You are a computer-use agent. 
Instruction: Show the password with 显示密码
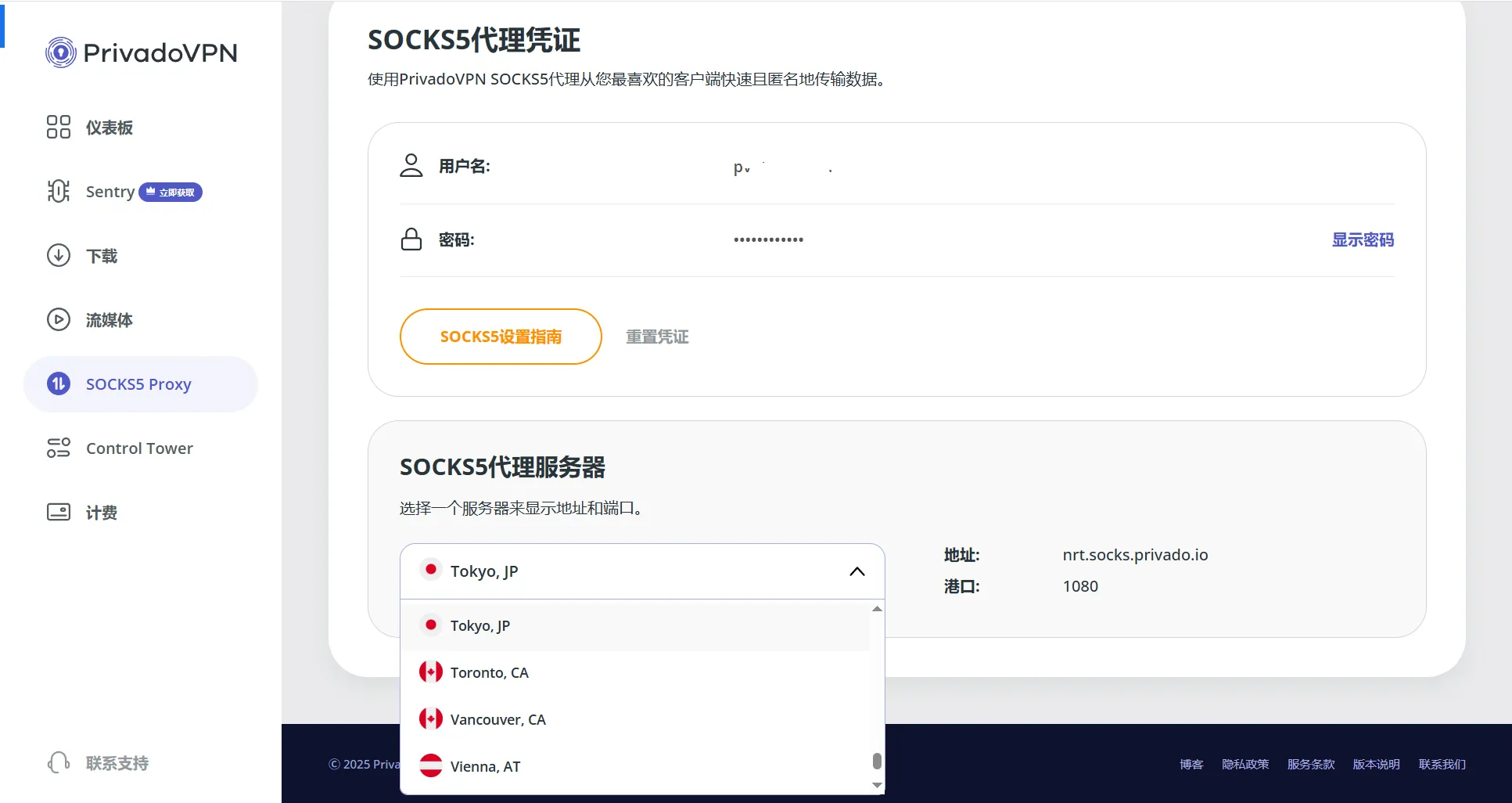point(1363,239)
